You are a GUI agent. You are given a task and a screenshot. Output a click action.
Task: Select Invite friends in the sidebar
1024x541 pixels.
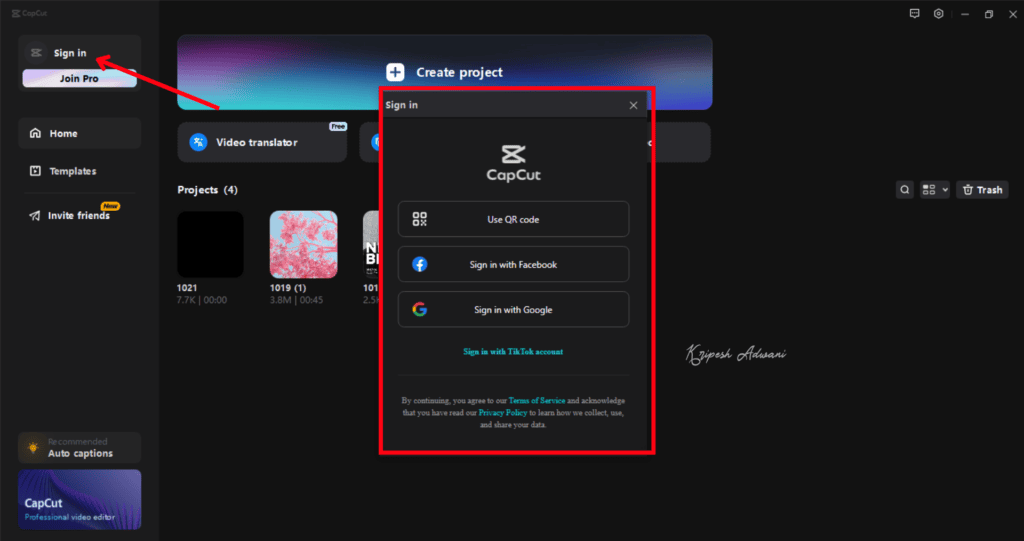[80, 215]
